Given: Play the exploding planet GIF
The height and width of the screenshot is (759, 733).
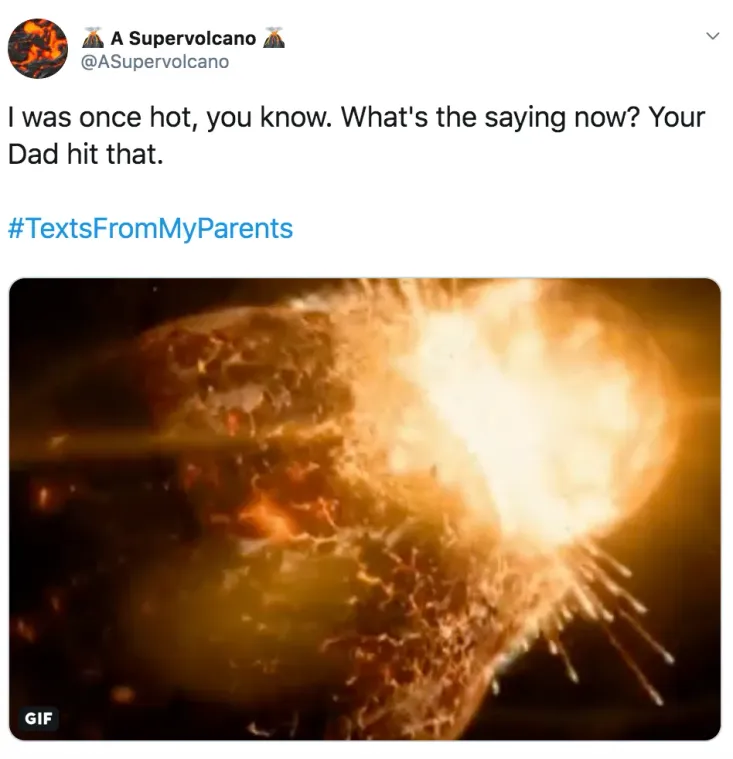Looking at the screenshot, I should pos(365,509).
